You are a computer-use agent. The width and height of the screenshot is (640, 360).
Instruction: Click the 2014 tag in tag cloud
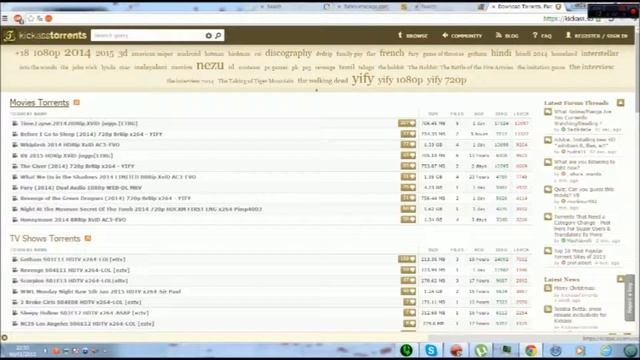coord(77,53)
